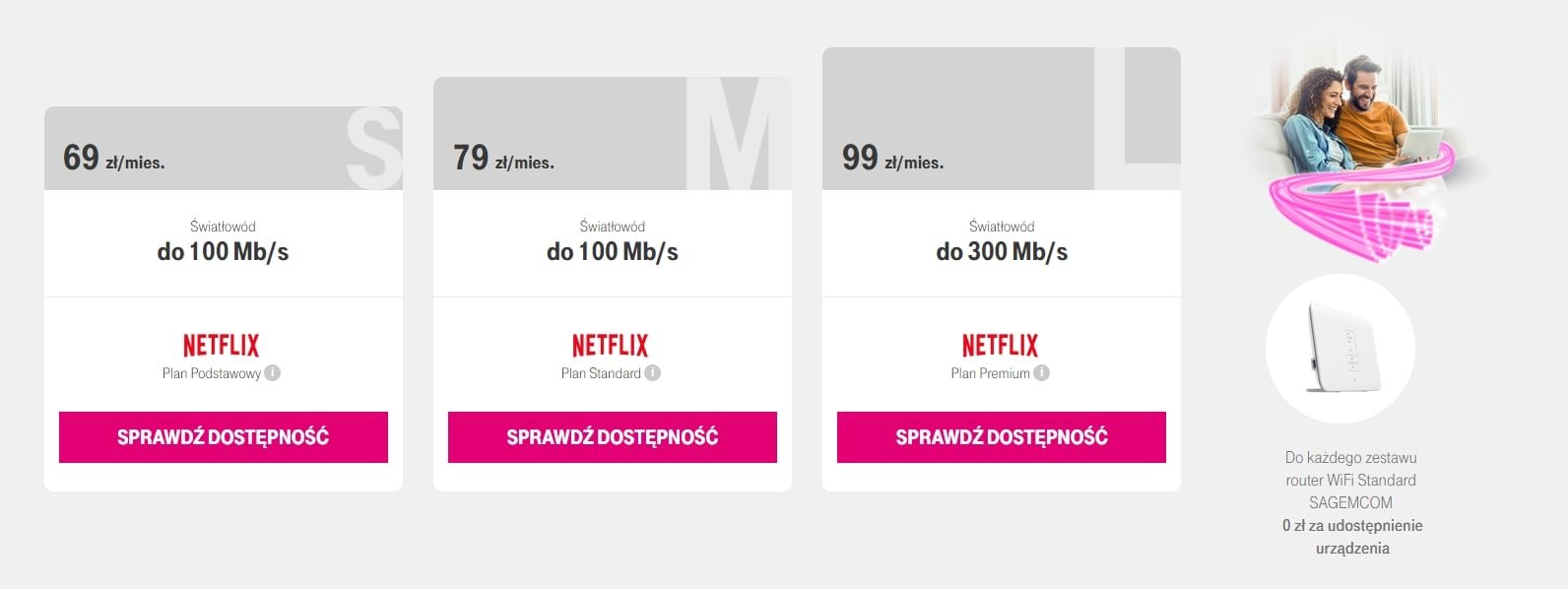Click the info icon next to Plan Podstawowy
Image resolution: width=1568 pixels, height=589 pixels.
coord(273,373)
